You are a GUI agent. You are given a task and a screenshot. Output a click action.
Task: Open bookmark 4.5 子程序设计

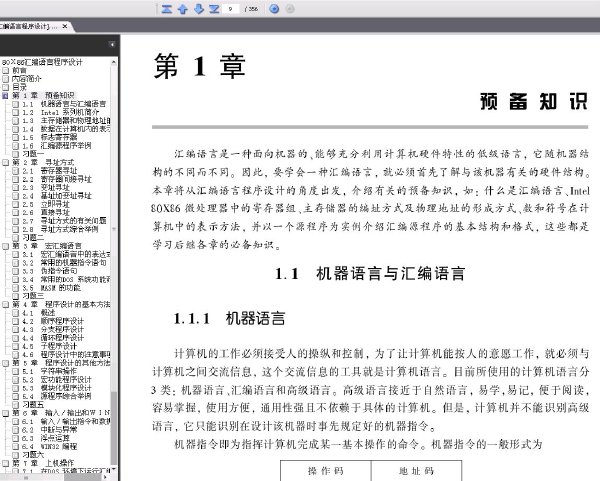click(49, 346)
